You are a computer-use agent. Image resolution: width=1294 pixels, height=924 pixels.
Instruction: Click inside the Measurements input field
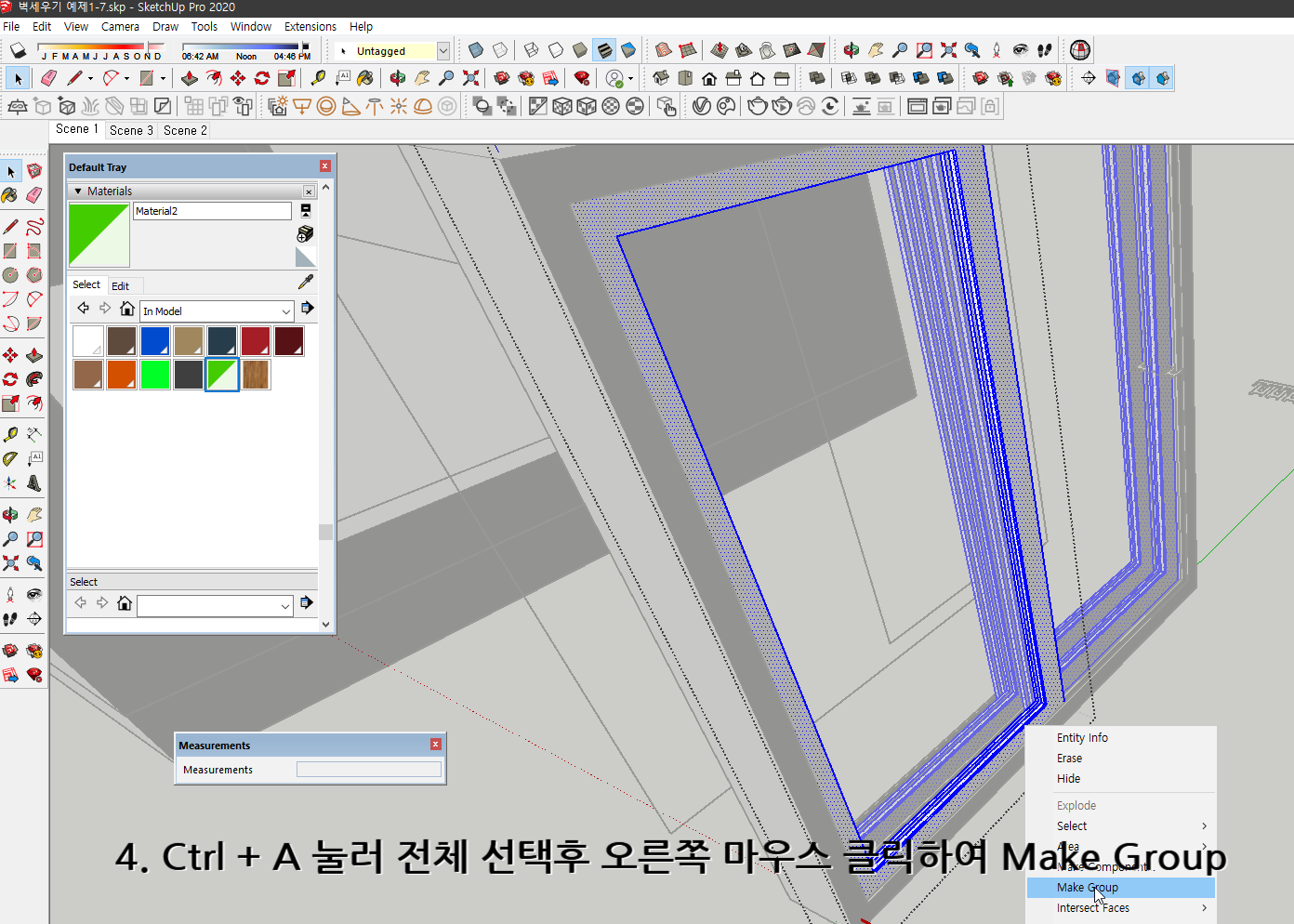(x=368, y=769)
